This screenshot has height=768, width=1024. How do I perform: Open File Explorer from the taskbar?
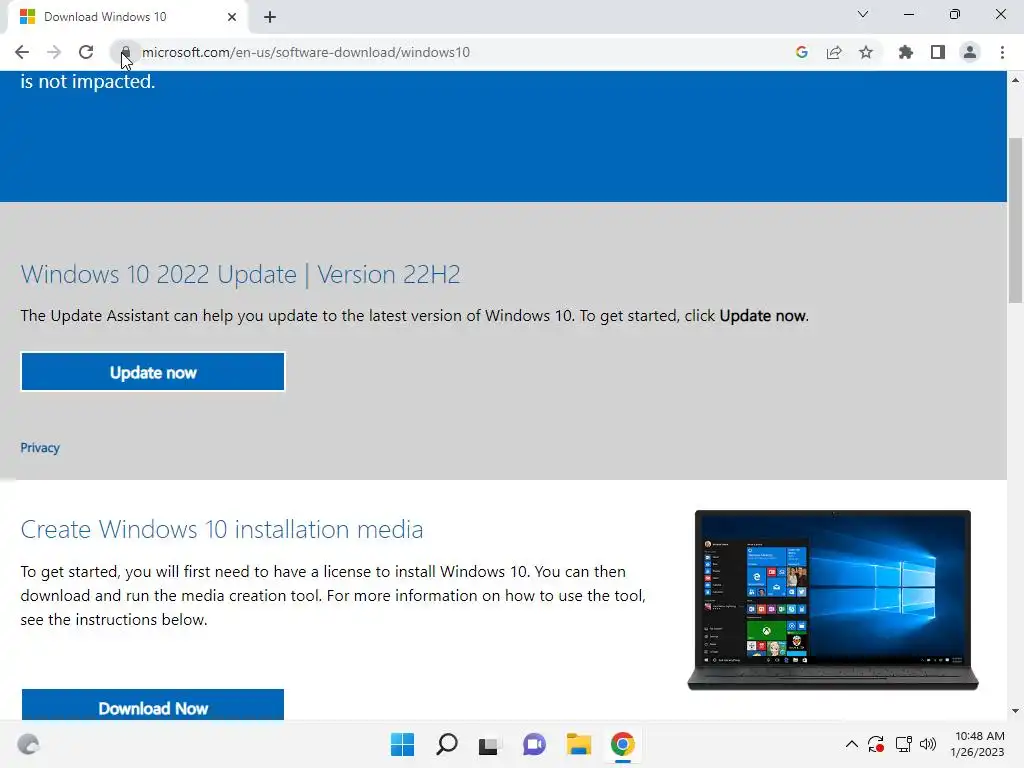[579, 744]
